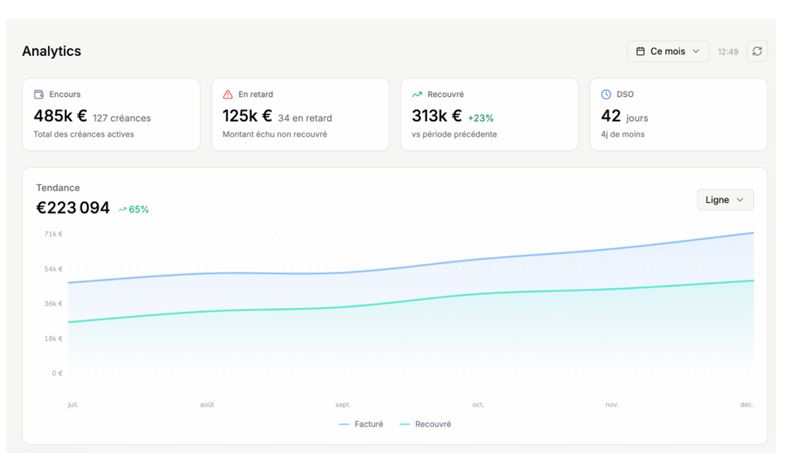This screenshot has width=788, height=463.
Task: Select the Recouvré 313k € card
Action: tap(489, 114)
